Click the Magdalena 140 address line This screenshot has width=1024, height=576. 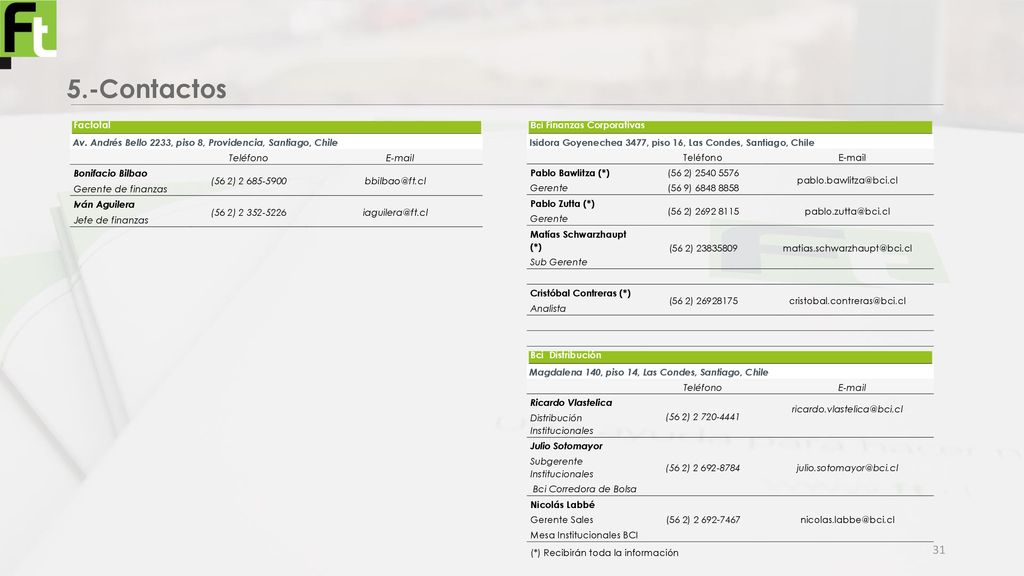click(x=648, y=372)
